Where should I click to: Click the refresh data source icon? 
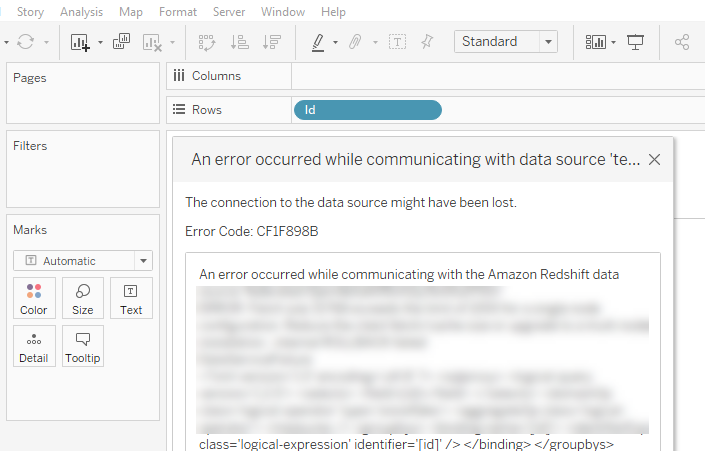coord(26,42)
